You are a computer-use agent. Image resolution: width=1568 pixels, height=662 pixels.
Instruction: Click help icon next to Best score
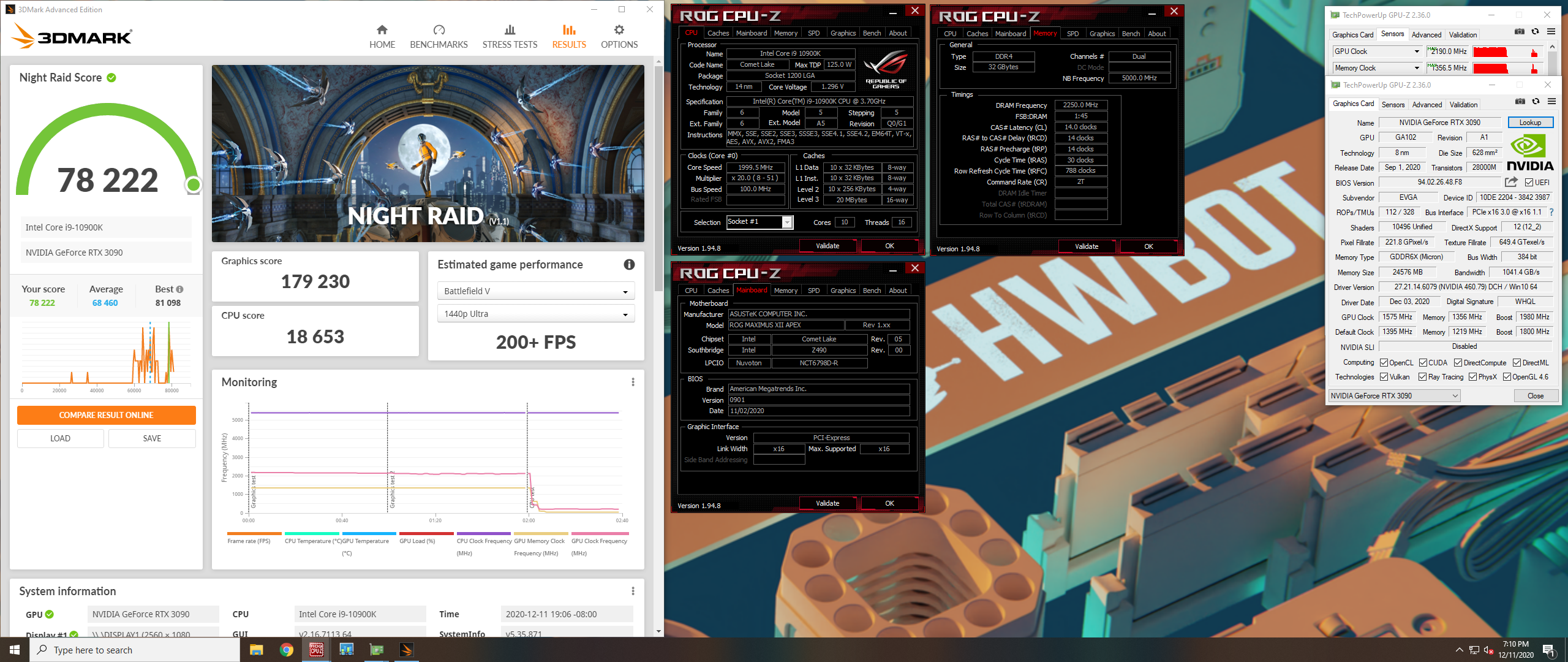point(179,289)
